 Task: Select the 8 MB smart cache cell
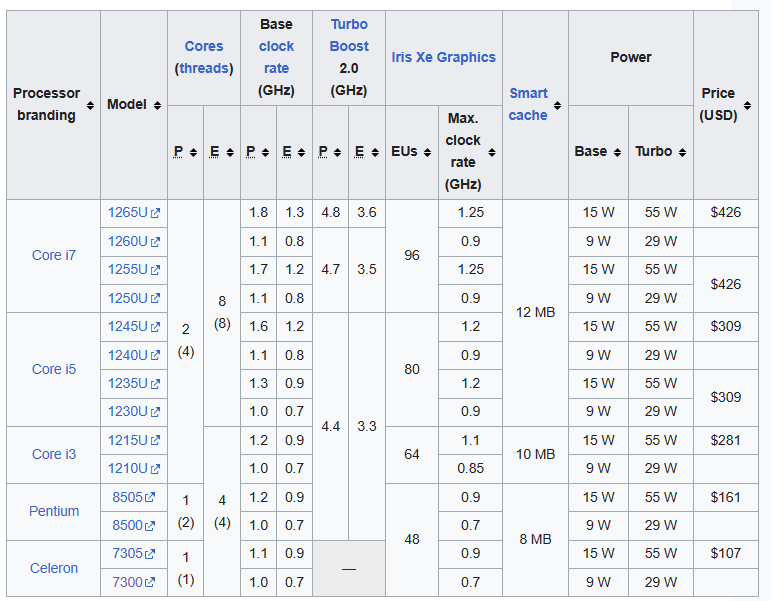pos(535,540)
